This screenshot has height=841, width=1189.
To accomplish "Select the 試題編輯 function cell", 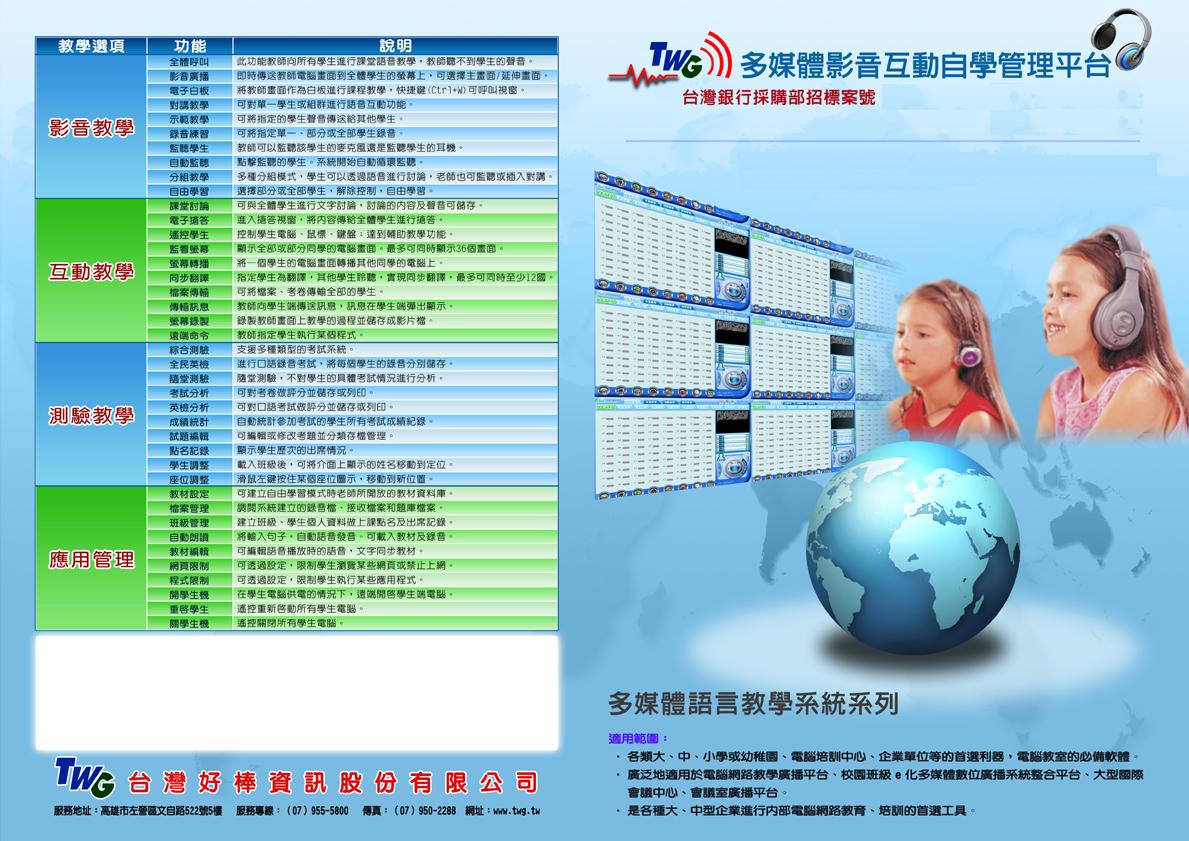I will coord(189,436).
